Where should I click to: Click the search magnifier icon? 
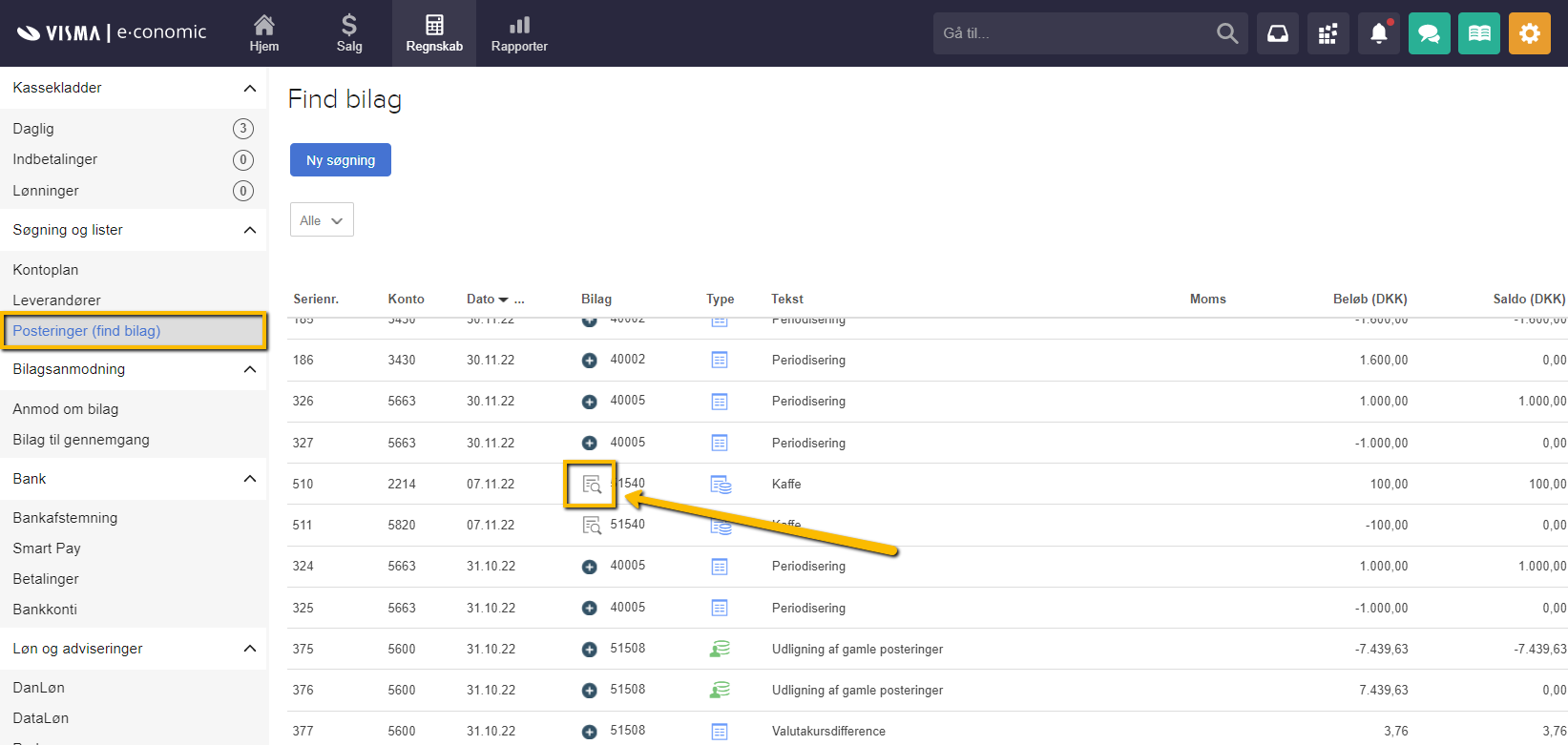tap(1227, 33)
